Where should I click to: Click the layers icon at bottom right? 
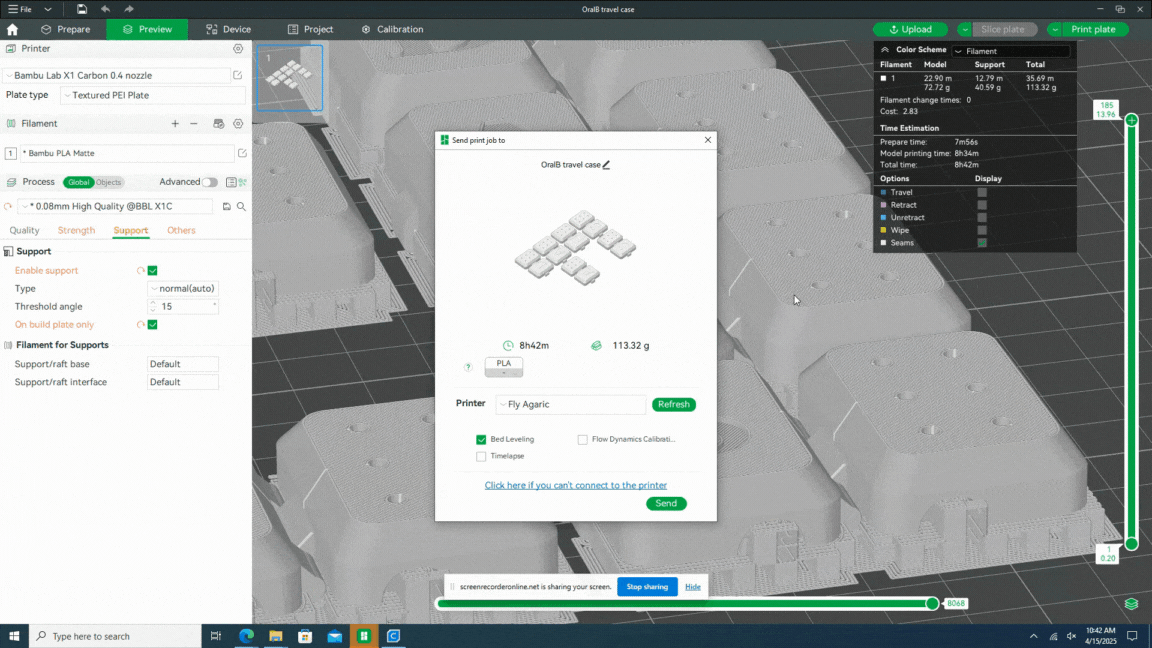coord(1131,604)
